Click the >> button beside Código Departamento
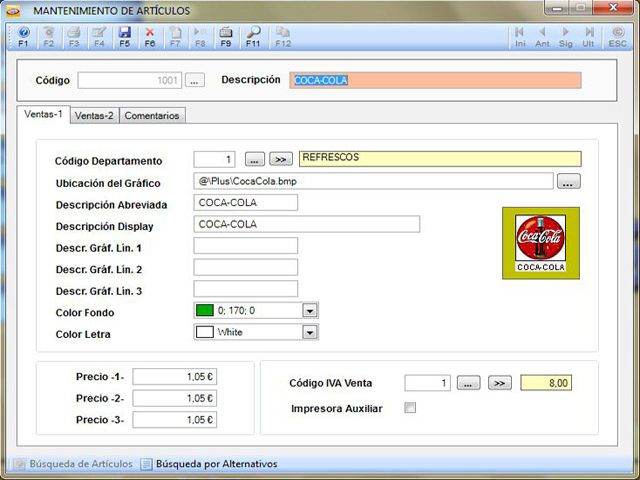This screenshot has width=640, height=480. [281, 159]
